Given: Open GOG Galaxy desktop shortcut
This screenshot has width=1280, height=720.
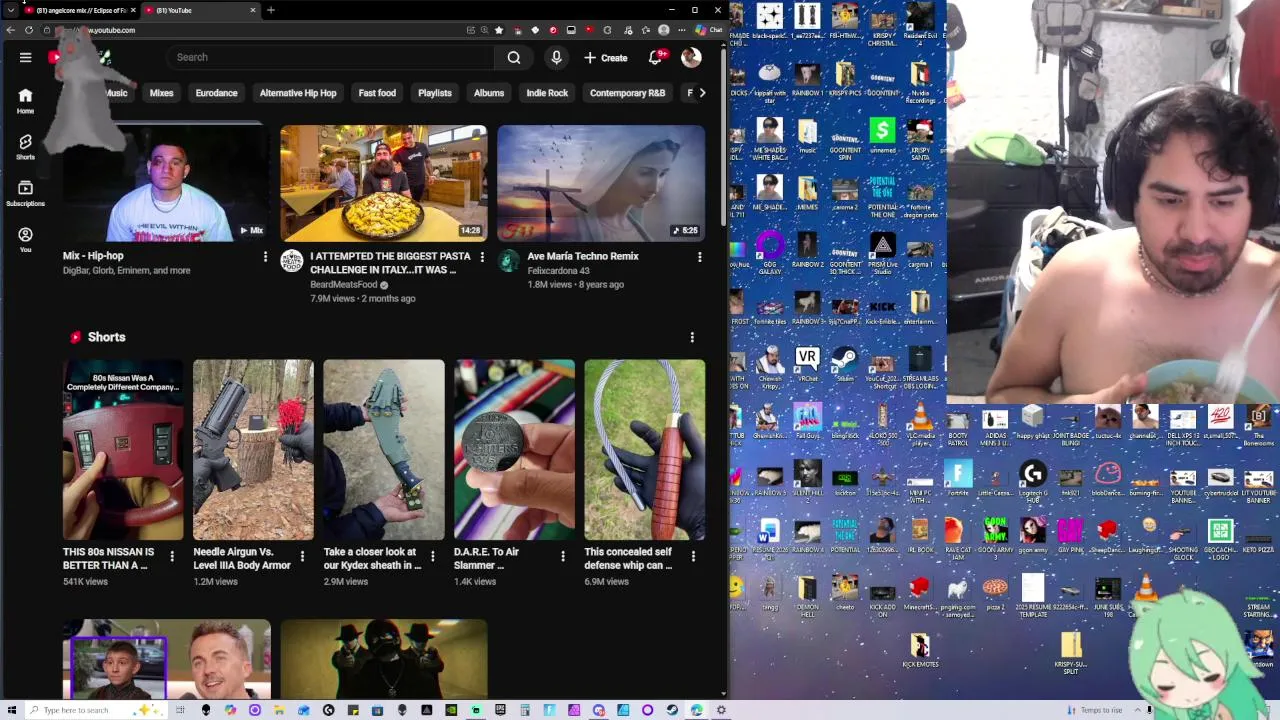Looking at the screenshot, I should tap(769, 252).
